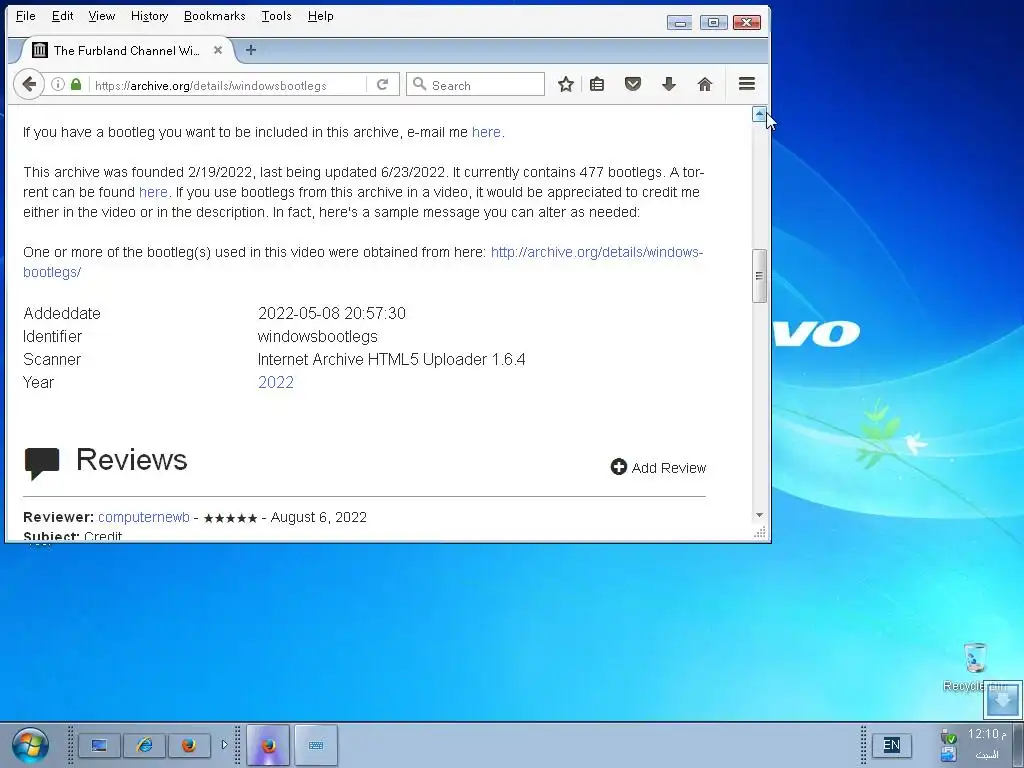This screenshot has height=768, width=1024.
Task: Click the Reviews heading
Action: click(131, 459)
